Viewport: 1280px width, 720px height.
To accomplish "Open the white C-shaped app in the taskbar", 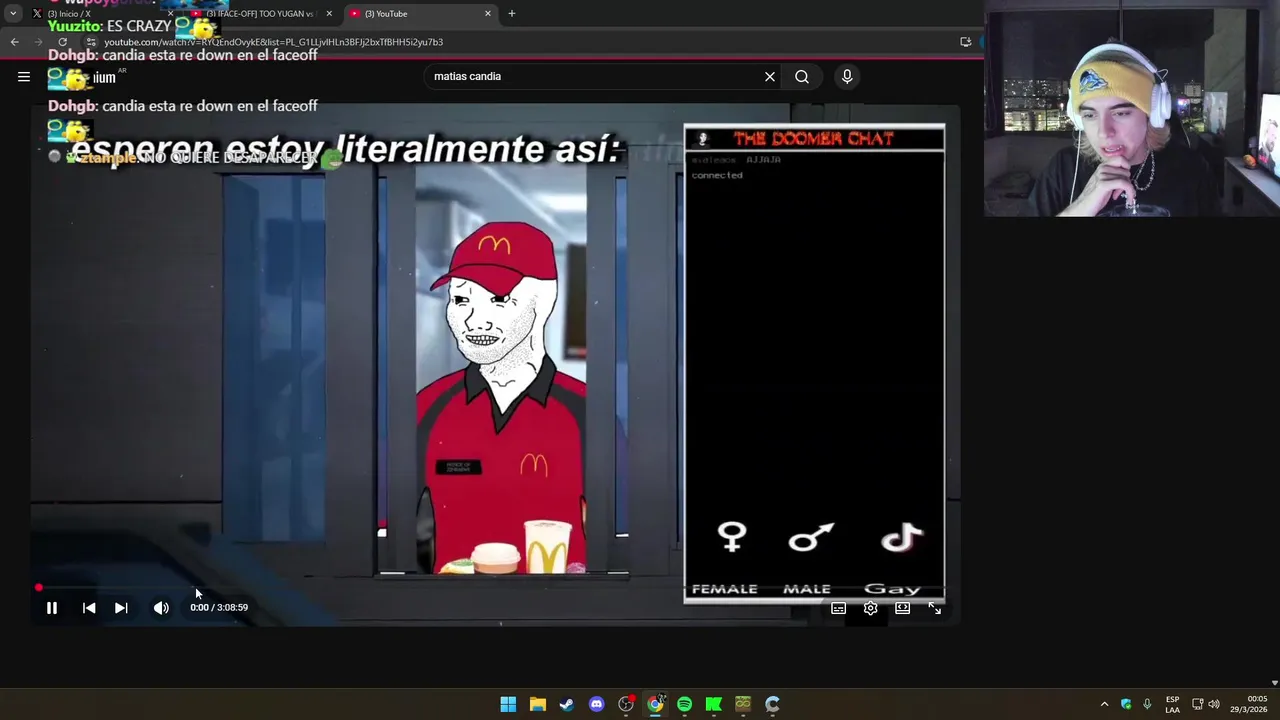I will (x=772, y=704).
